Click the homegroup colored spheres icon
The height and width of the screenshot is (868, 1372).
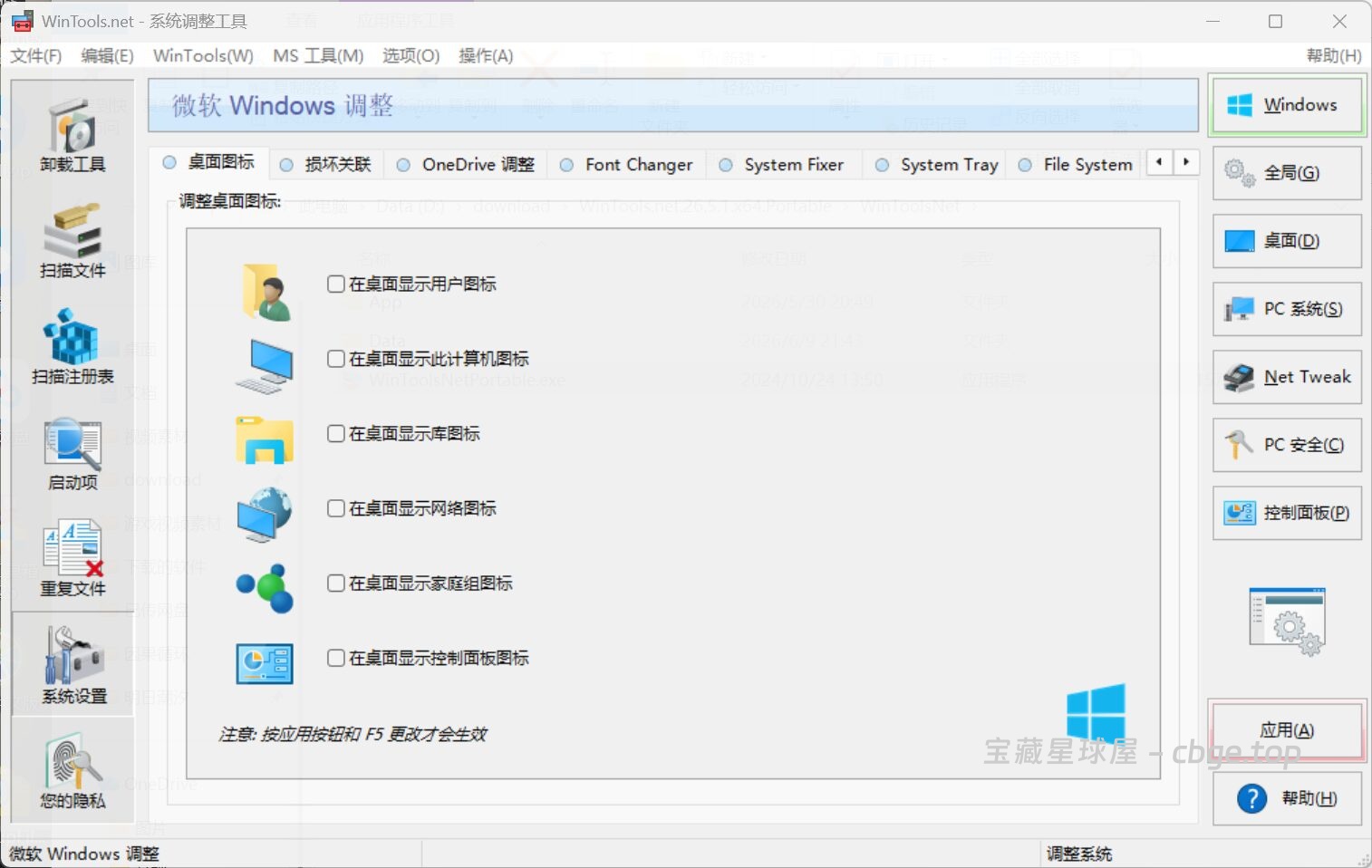click(265, 588)
